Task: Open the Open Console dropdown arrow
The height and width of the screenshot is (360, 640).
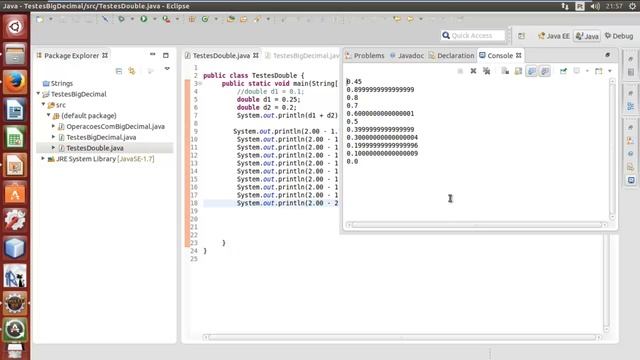Action: click(x=610, y=71)
